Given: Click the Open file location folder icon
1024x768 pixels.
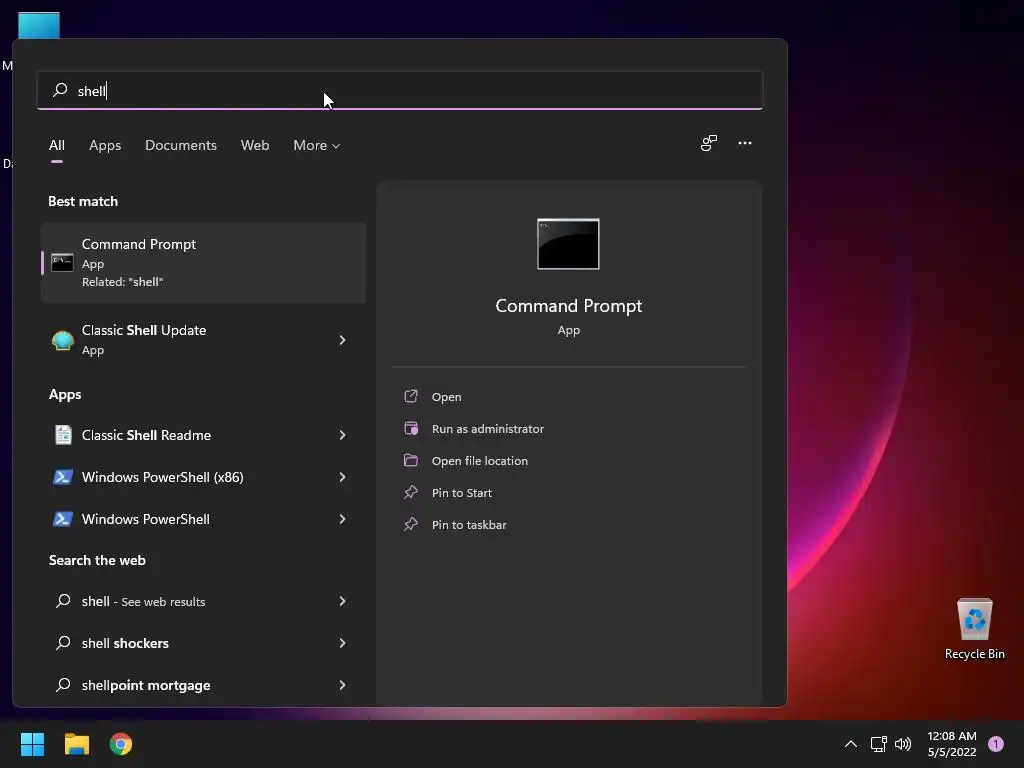Looking at the screenshot, I should pos(411,460).
